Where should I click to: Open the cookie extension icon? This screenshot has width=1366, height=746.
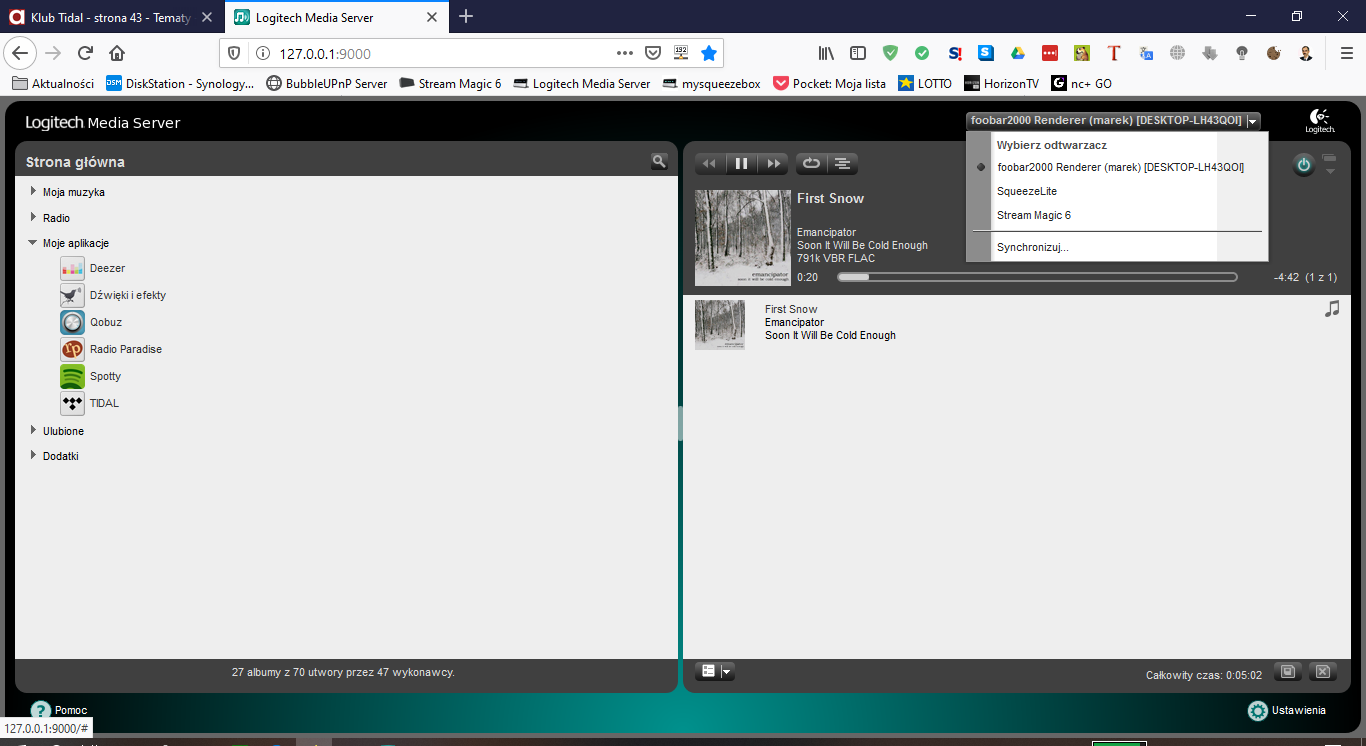pos(1274,53)
